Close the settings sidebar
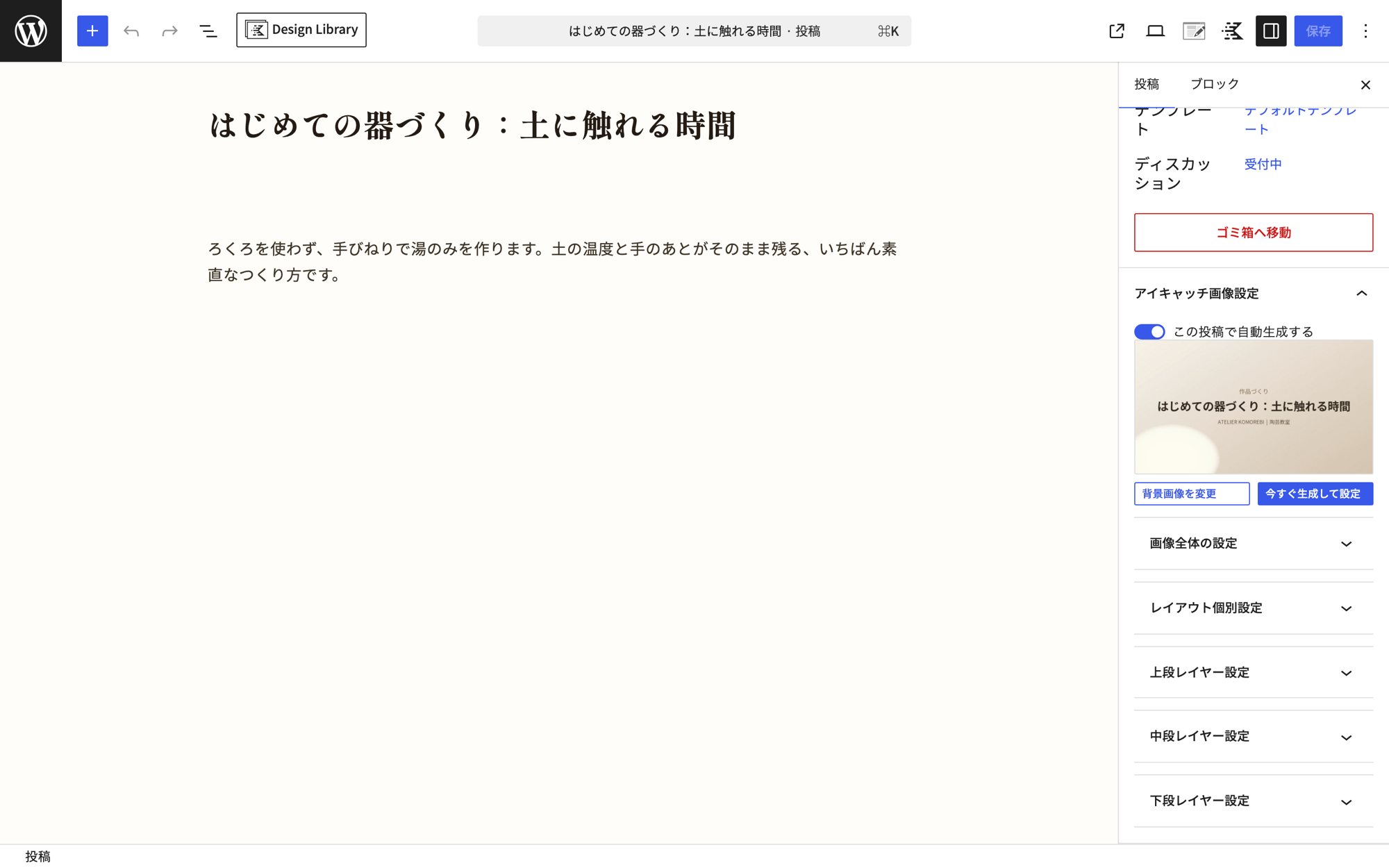This screenshot has height=868, width=1389. point(1365,85)
